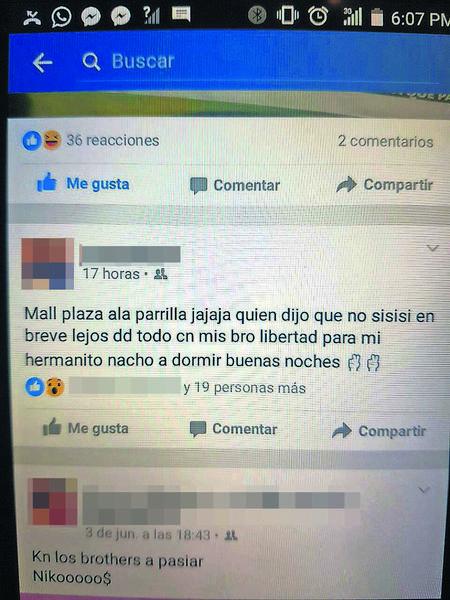Toggle the blue Me gusta like button
The height and width of the screenshot is (600, 450).
point(83,183)
